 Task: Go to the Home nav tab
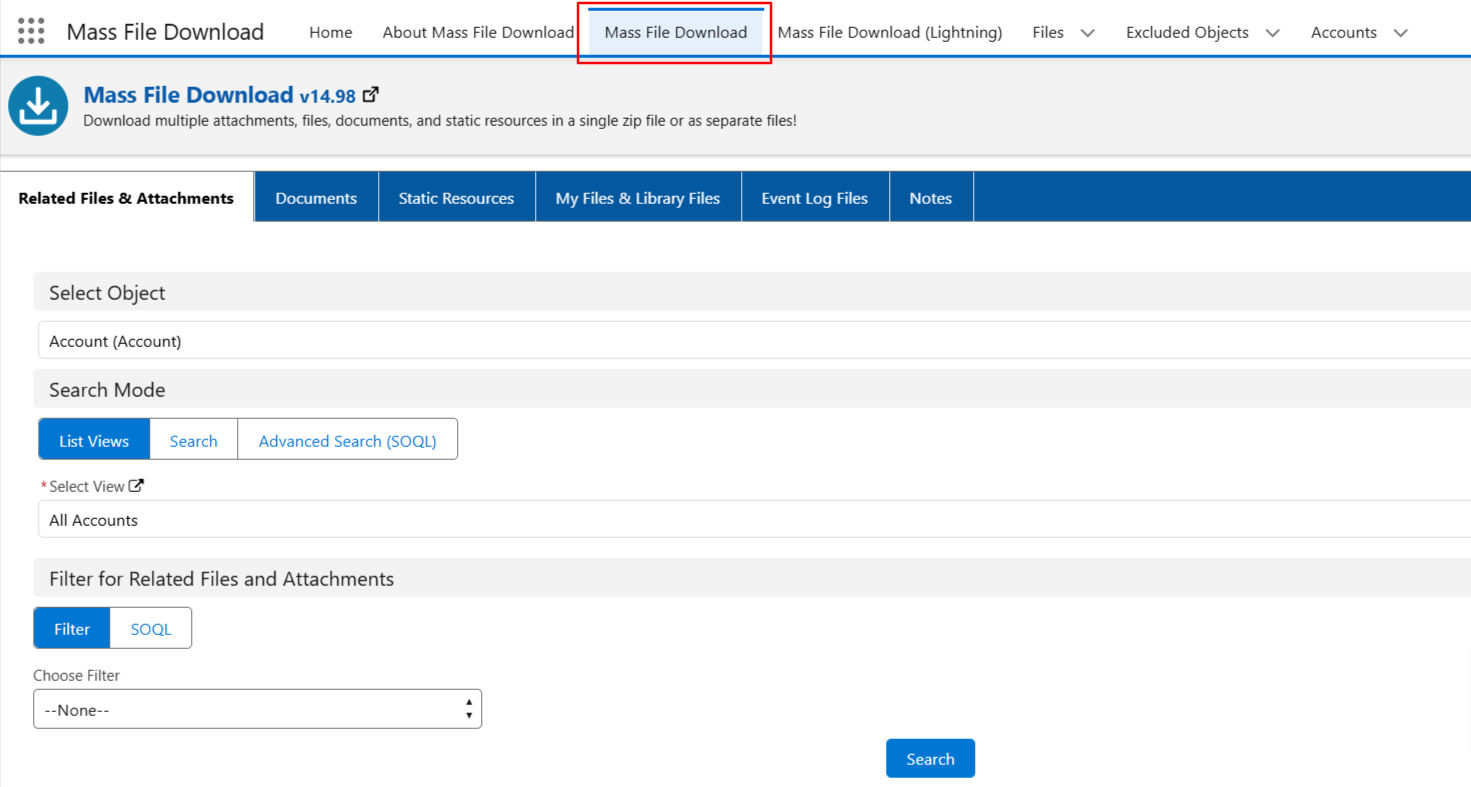coord(331,32)
